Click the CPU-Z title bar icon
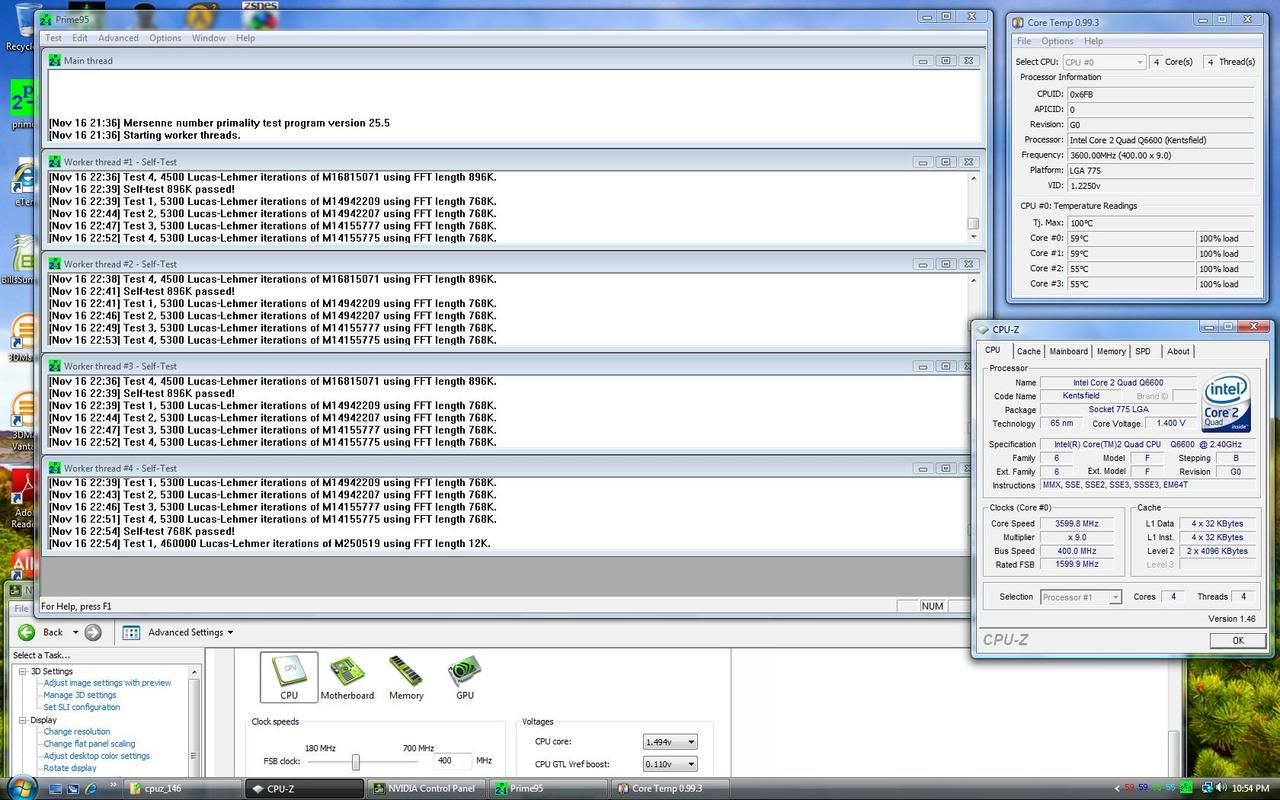This screenshot has width=1280, height=800. 983,329
